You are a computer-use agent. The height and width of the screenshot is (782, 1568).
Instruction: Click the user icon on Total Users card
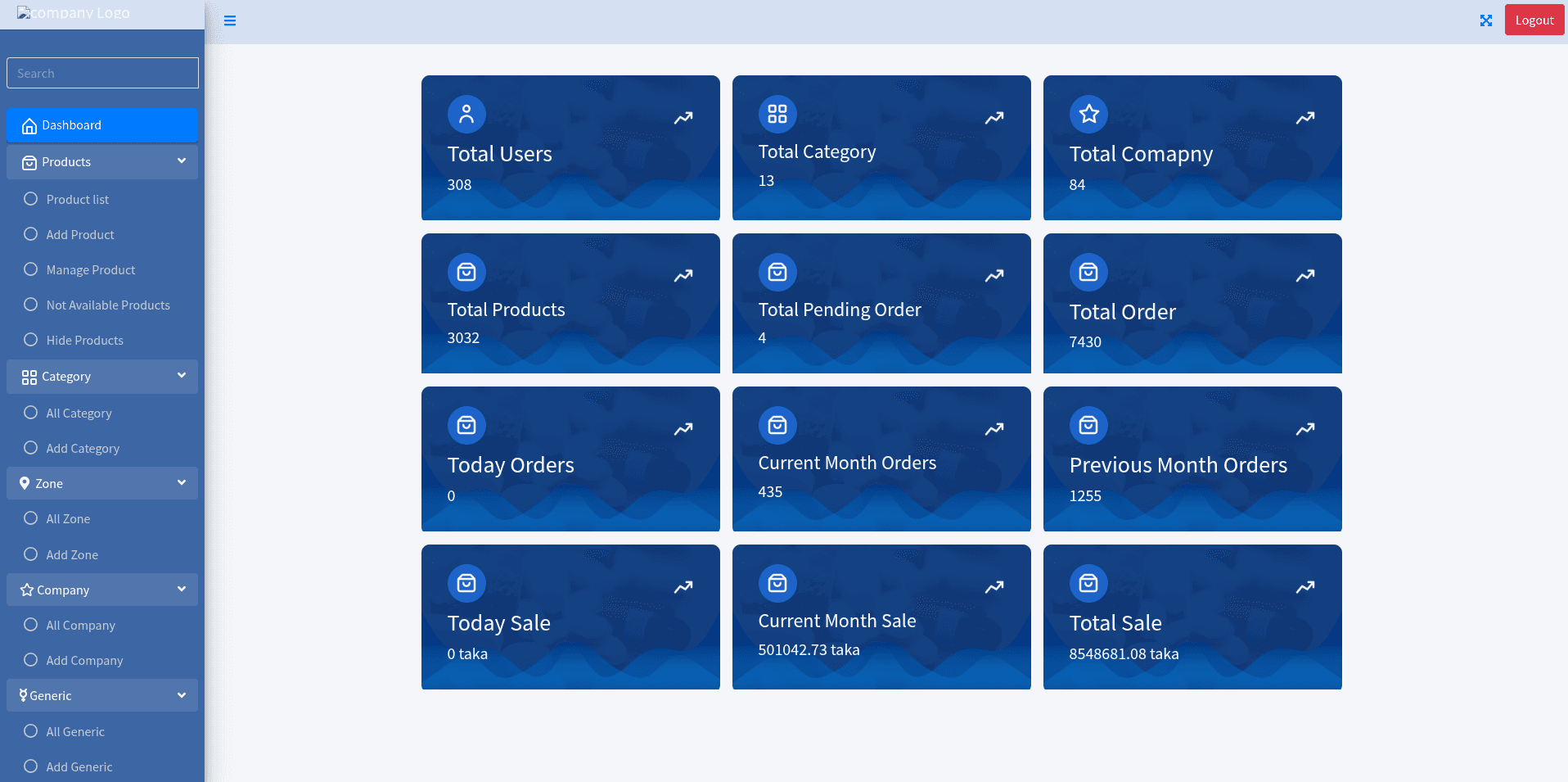(466, 114)
